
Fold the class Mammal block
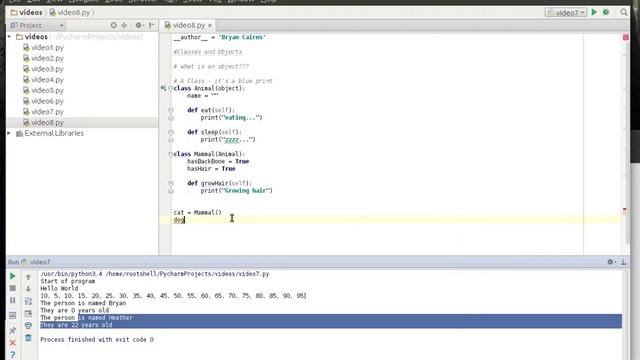point(171,154)
